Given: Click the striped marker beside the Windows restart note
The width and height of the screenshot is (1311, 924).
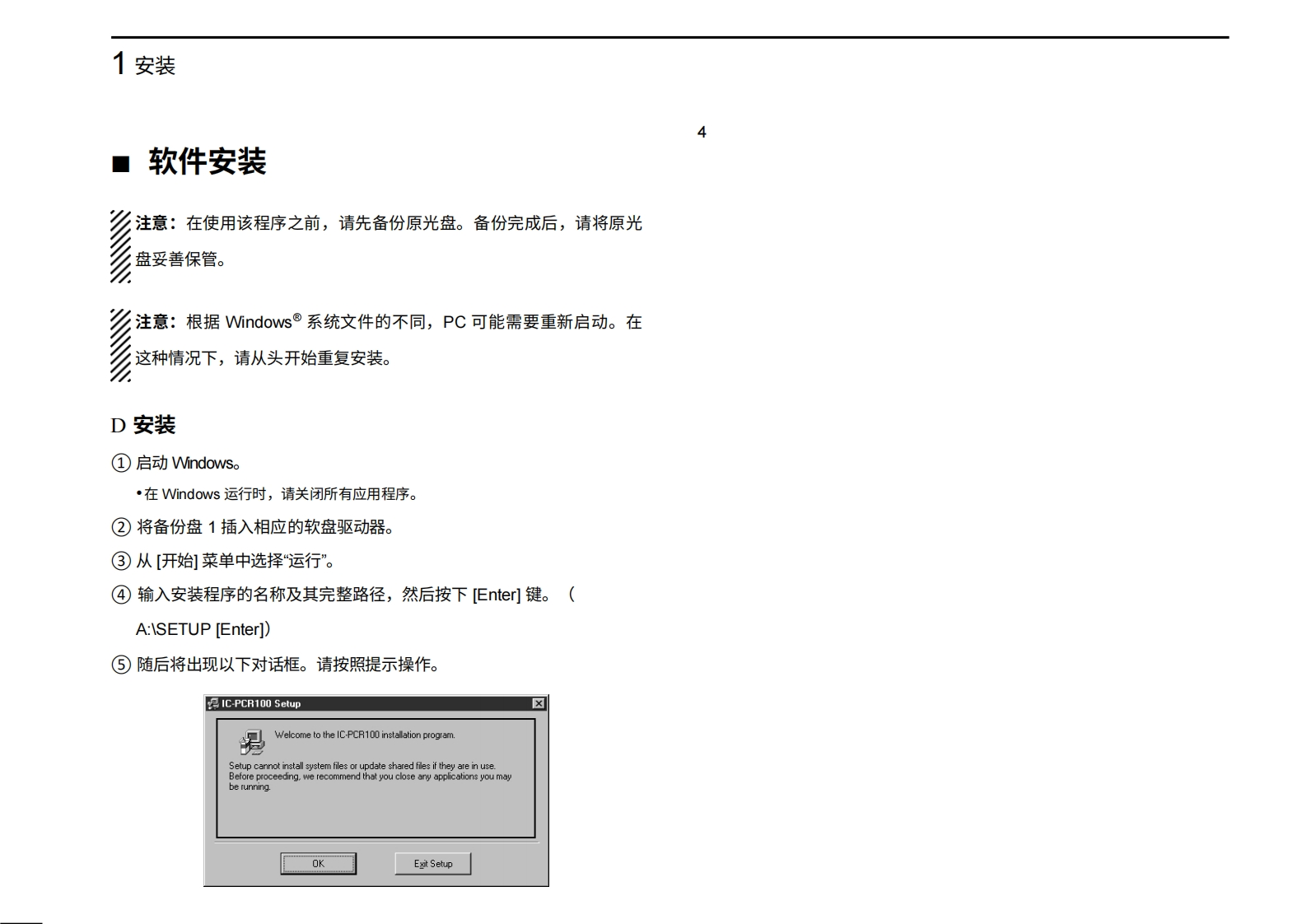Looking at the screenshot, I should click(x=120, y=344).
